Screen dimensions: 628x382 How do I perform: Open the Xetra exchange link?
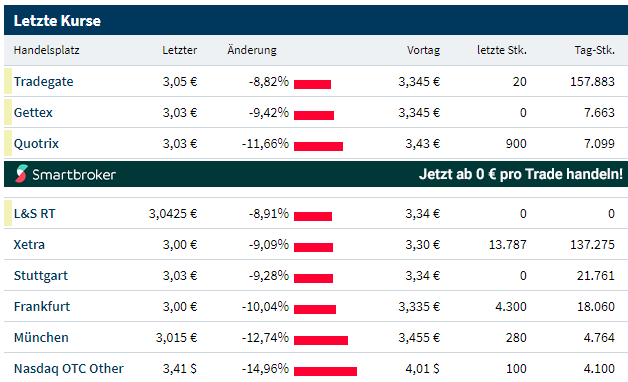coord(29,245)
